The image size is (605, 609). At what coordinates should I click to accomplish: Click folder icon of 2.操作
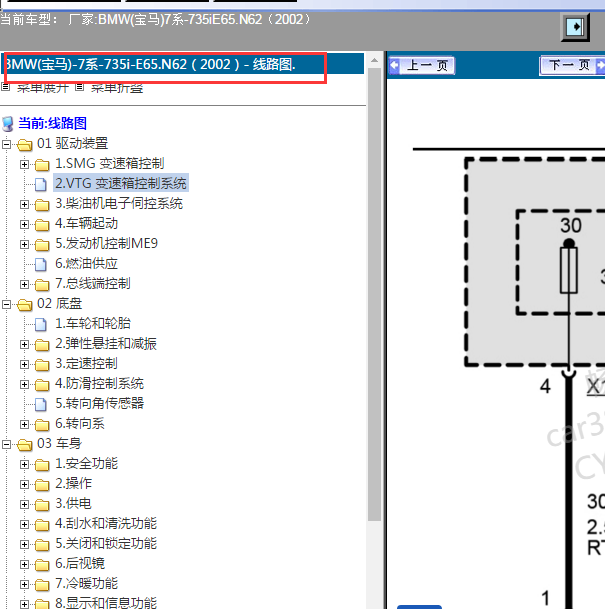42,485
